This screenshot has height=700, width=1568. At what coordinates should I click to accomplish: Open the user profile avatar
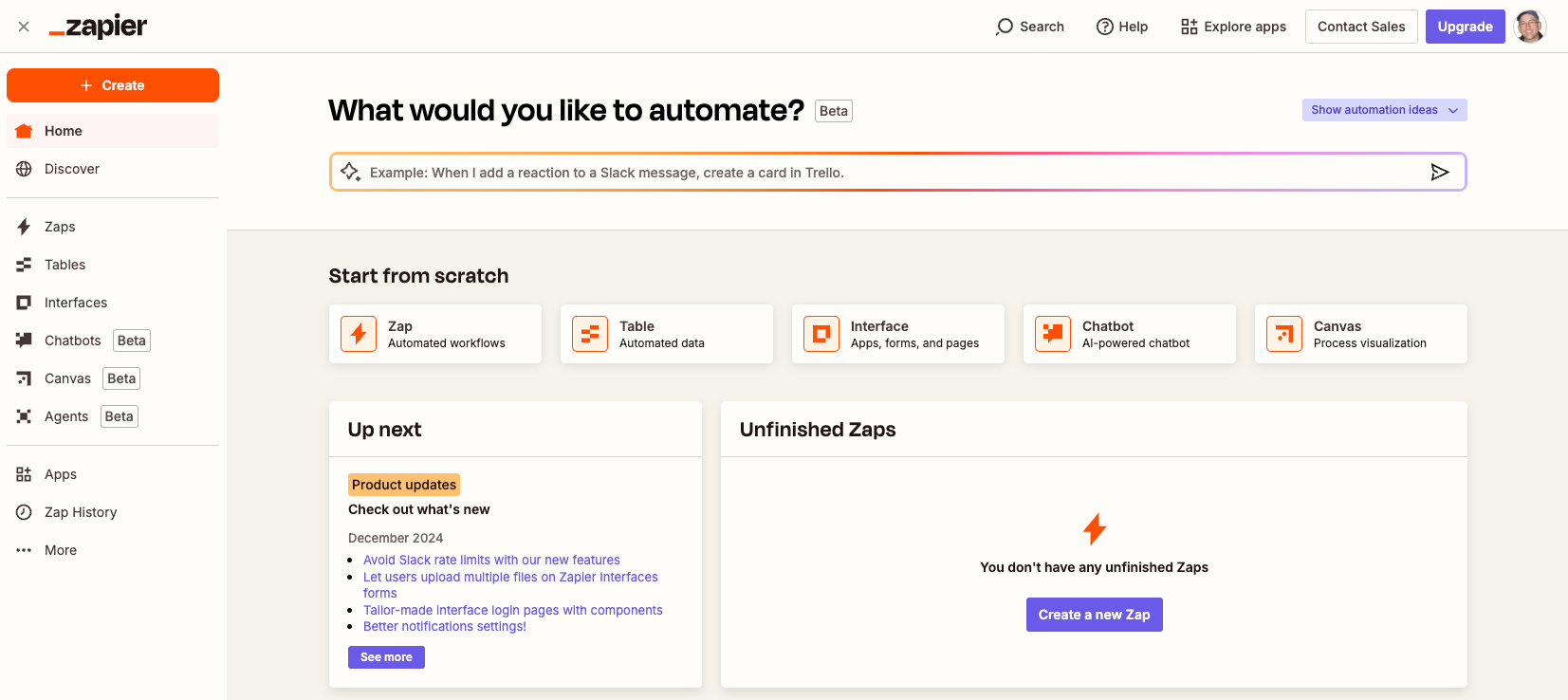(1530, 27)
